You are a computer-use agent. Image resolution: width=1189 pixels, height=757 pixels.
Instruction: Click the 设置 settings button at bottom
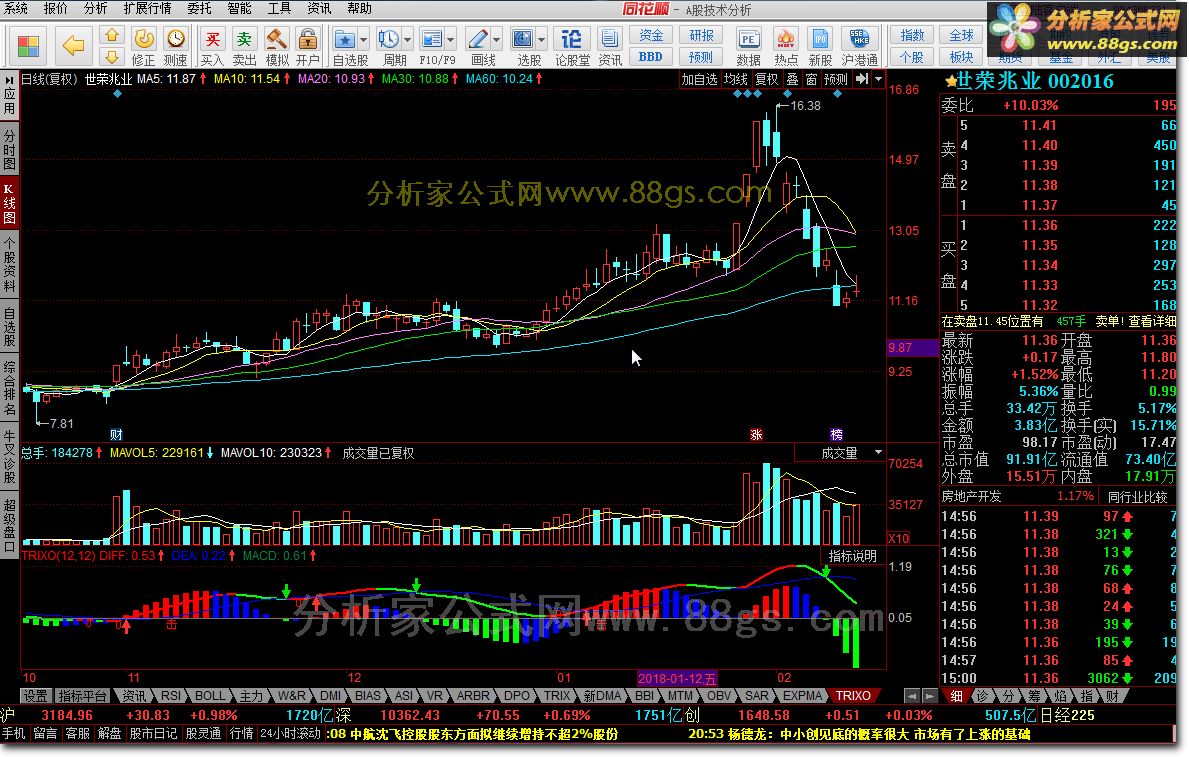click(35, 696)
